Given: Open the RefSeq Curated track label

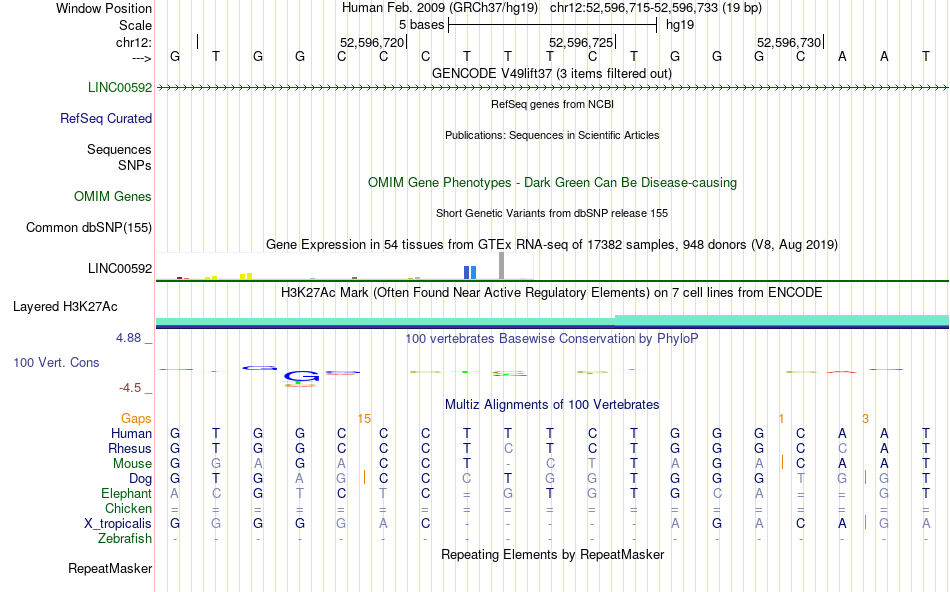Looking at the screenshot, I should 105,118.
